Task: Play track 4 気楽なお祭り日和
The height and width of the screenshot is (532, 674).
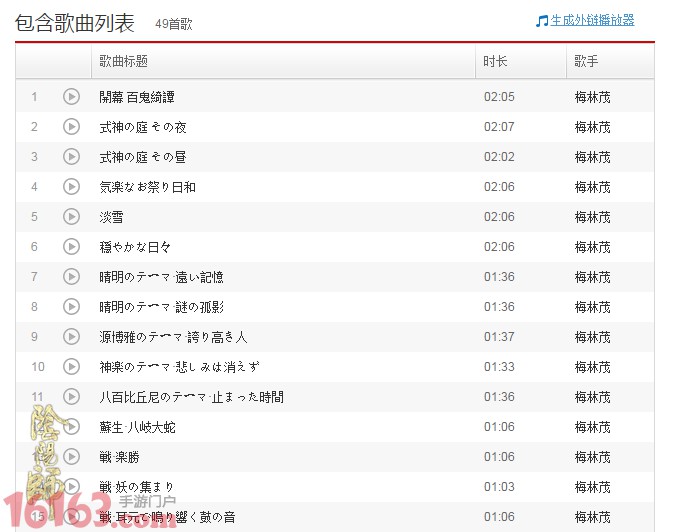Action: [x=71, y=186]
